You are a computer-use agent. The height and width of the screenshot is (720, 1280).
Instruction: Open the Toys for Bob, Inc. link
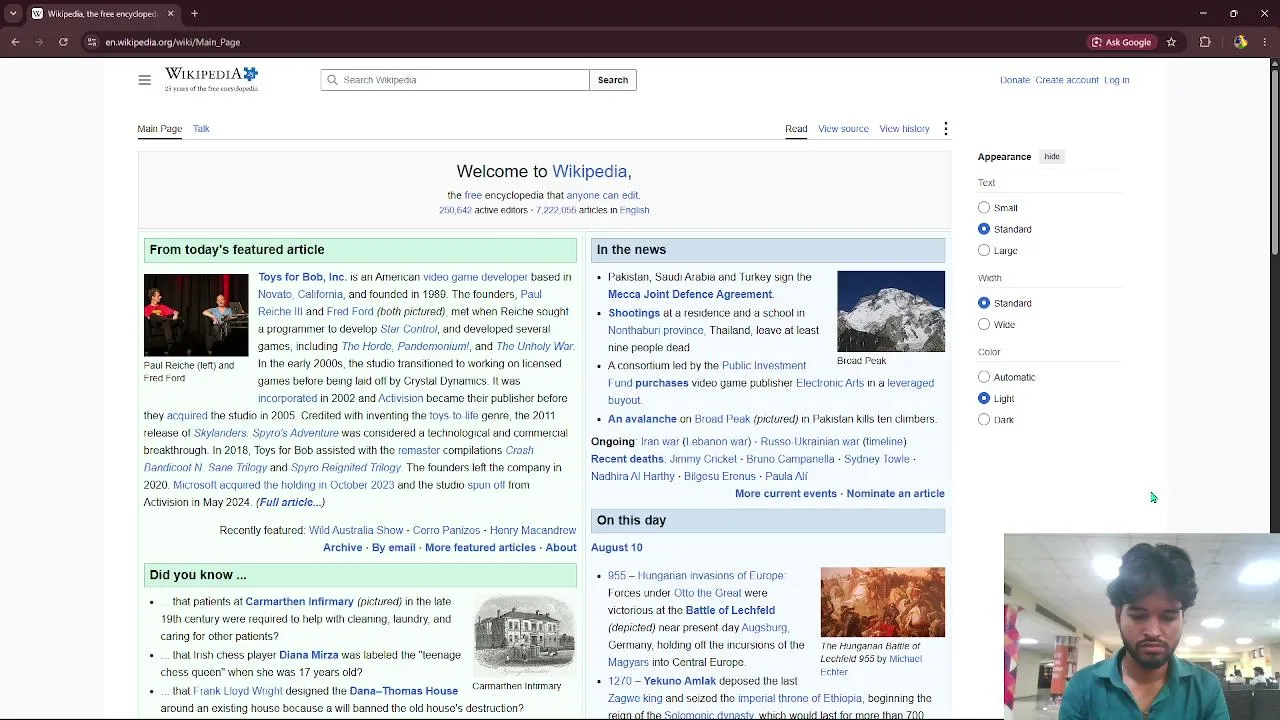(302, 277)
